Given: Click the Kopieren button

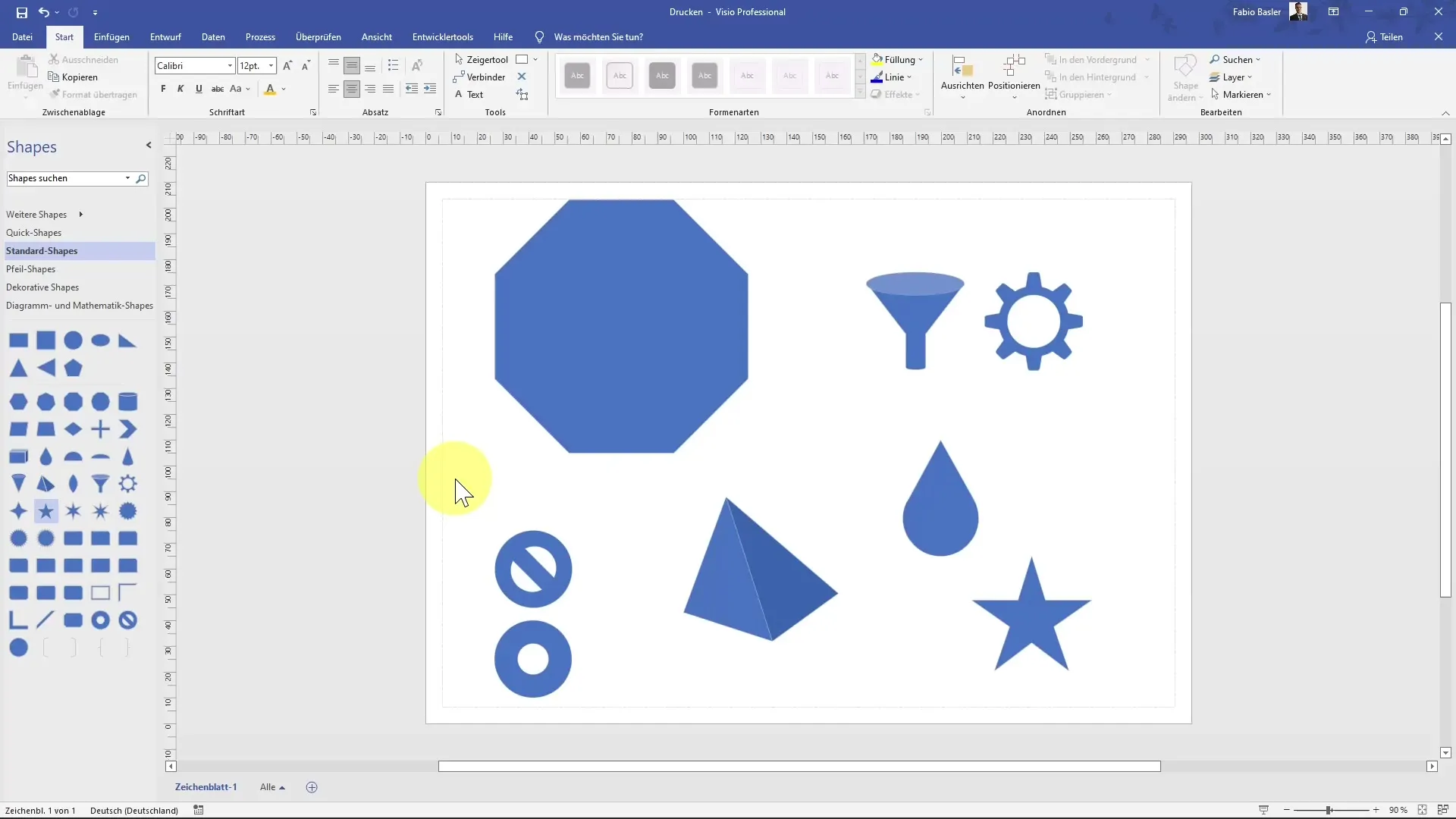Looking at the screenshot, I should click(73, 77).
